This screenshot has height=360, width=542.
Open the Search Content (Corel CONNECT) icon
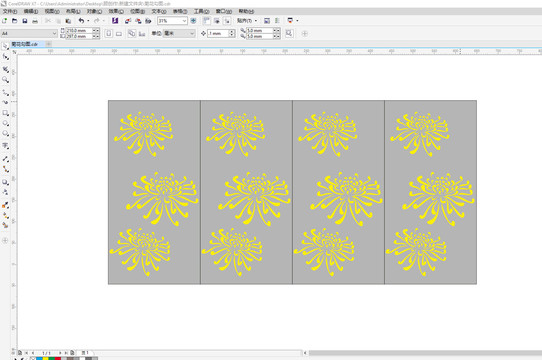(x=115, y=21)
